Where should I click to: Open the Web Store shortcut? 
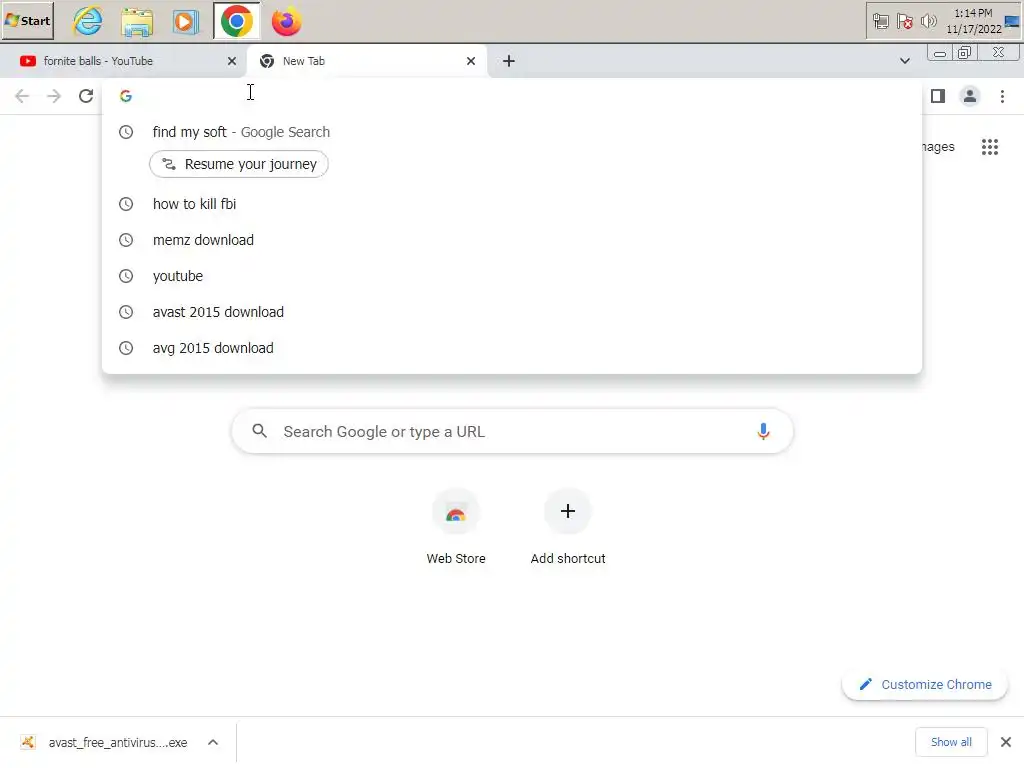tap(456, 528)
